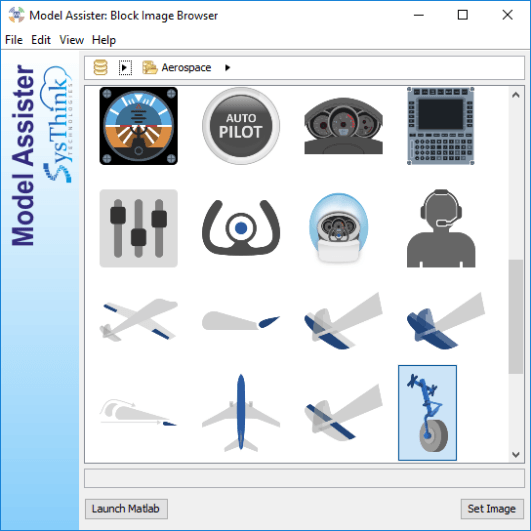Pick the landing gear wheel image
The width and height of the screenshot is (531, 531).
pyautogui.click(x=427, y=413)
